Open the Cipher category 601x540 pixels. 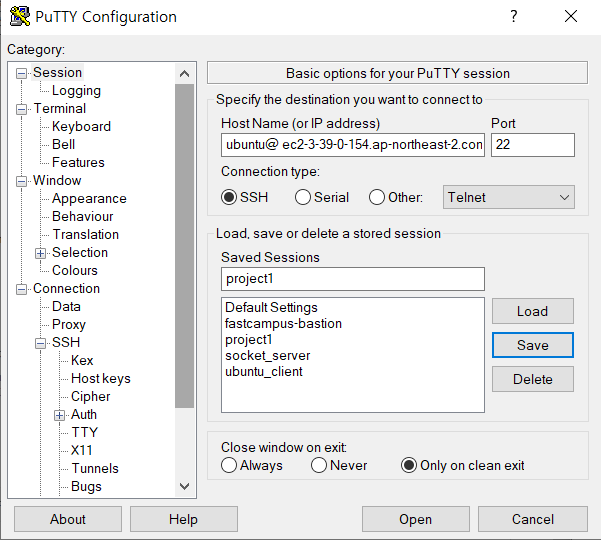[x=90, y=396]
